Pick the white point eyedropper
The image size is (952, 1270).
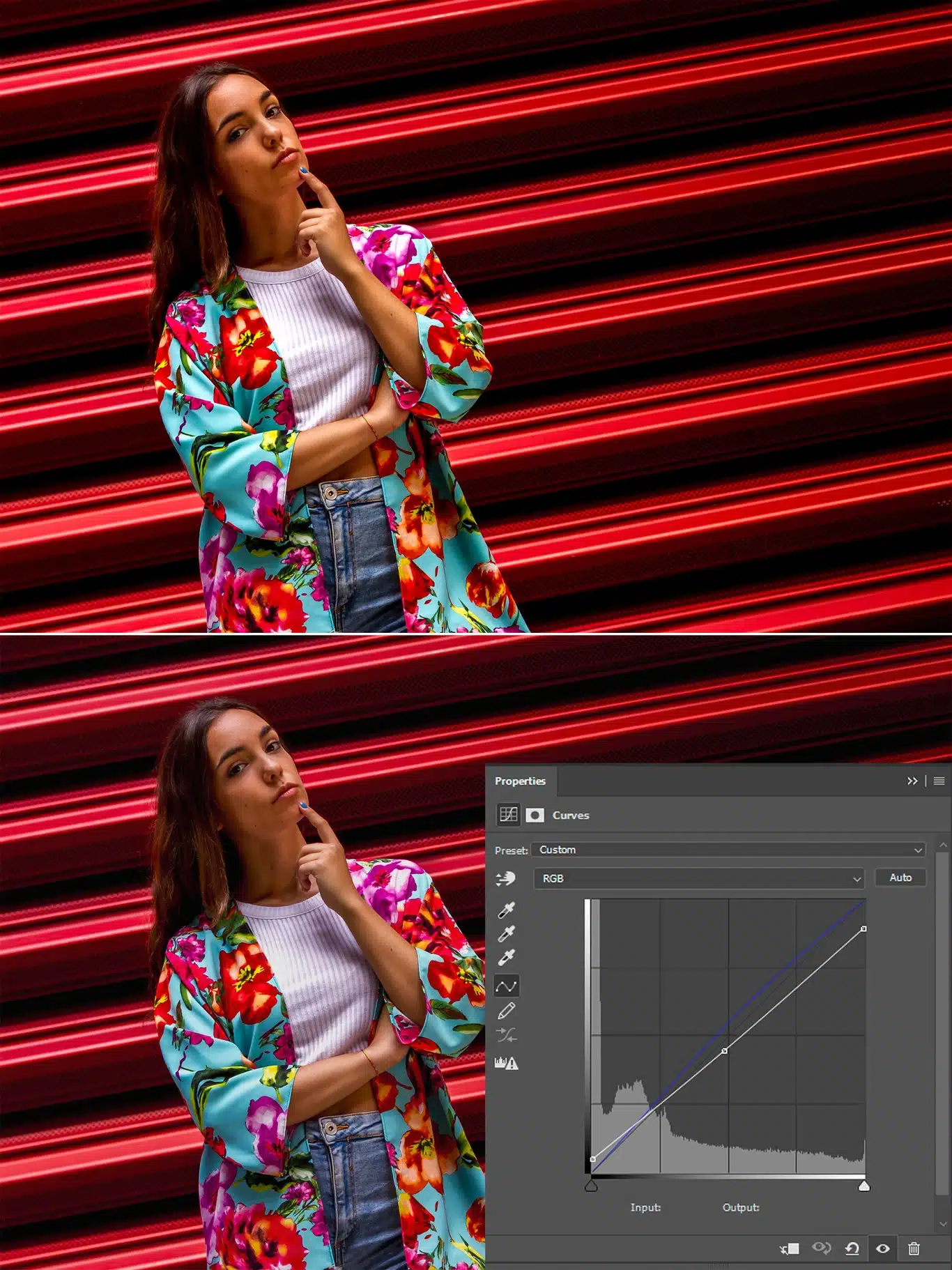click(x=506, y=958)
